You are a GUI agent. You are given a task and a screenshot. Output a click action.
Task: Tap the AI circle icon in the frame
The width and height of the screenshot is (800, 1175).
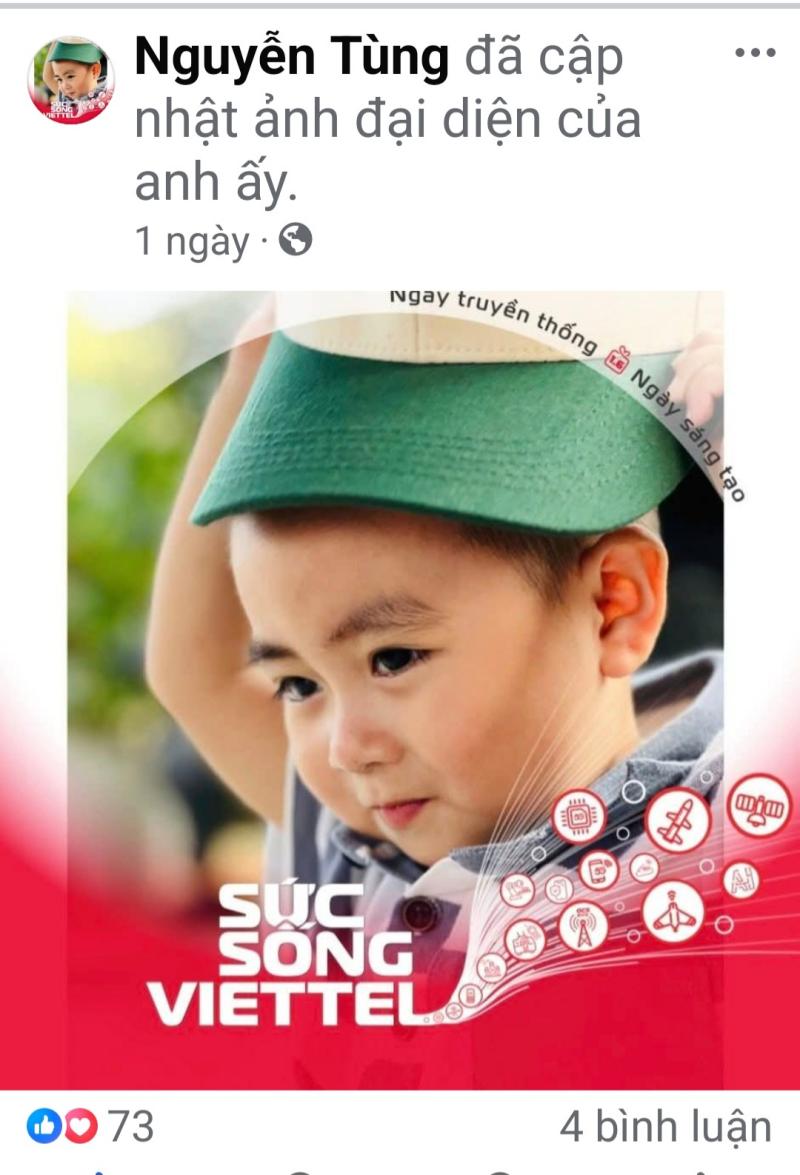tap(742, 881)
